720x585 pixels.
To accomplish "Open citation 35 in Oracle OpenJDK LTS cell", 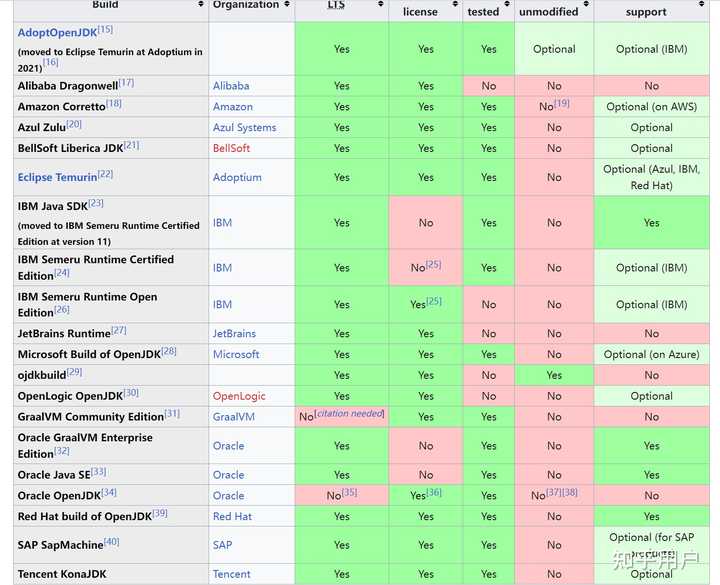I will point(349,492).
